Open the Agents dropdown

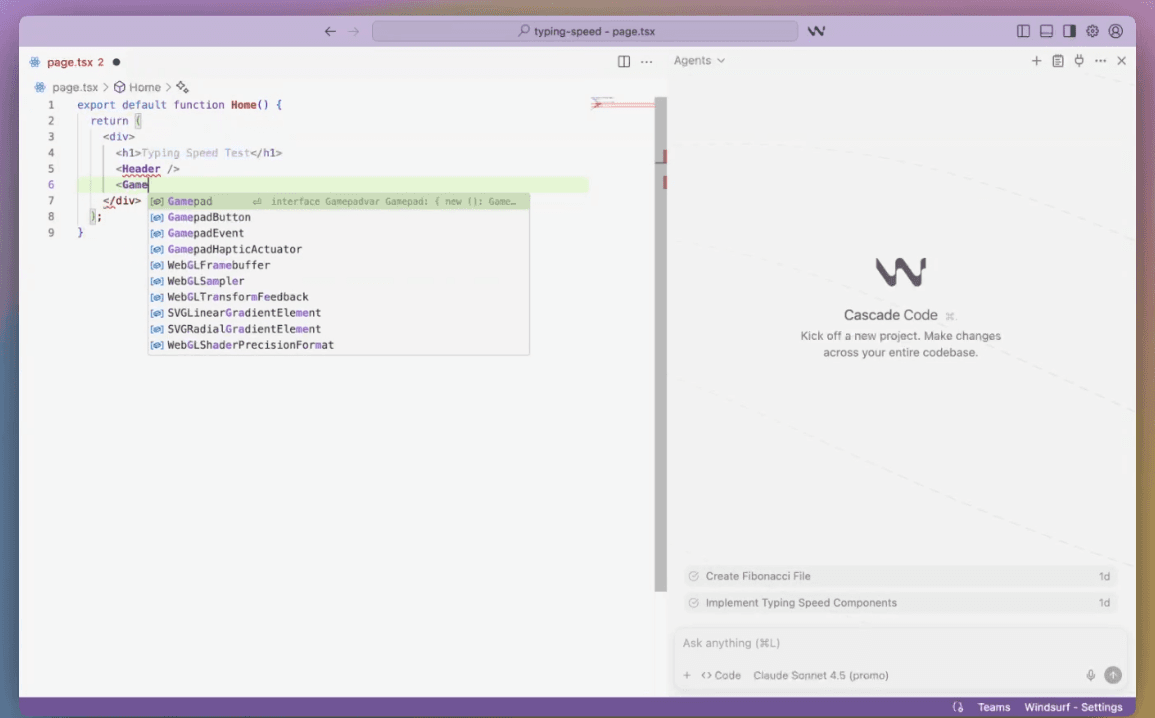pos(698,60)
